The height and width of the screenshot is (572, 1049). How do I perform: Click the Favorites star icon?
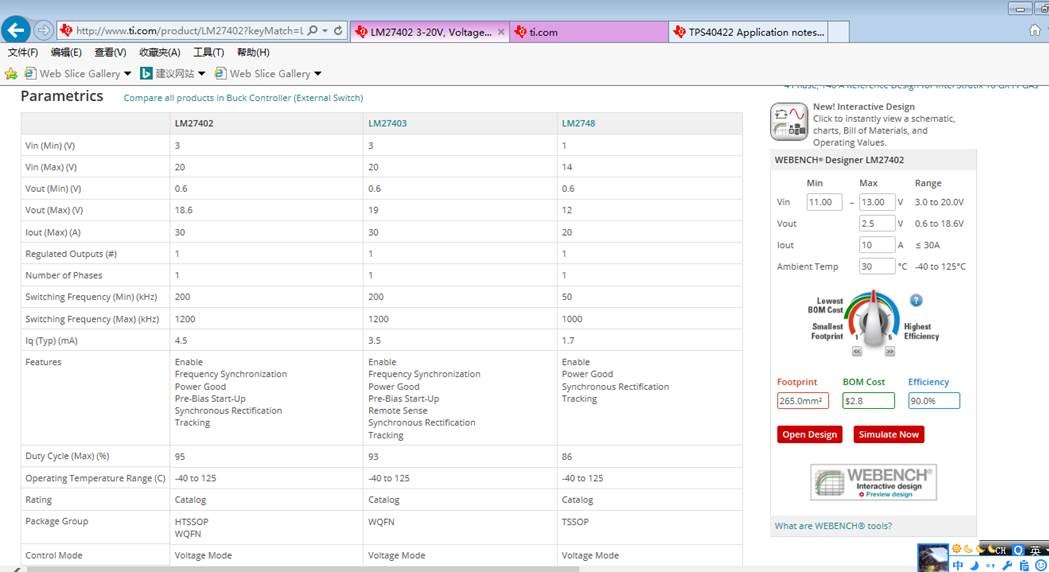tap(11, 74)
